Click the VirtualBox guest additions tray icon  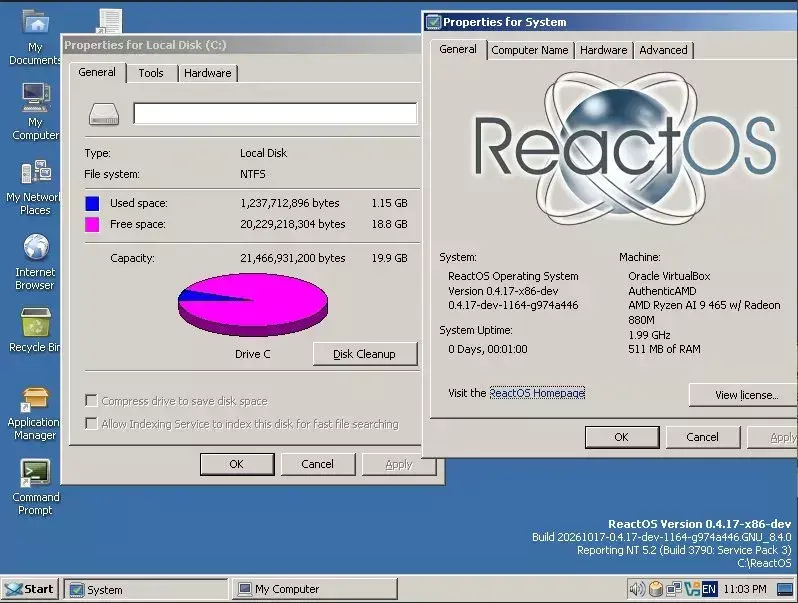click(692, 589)
